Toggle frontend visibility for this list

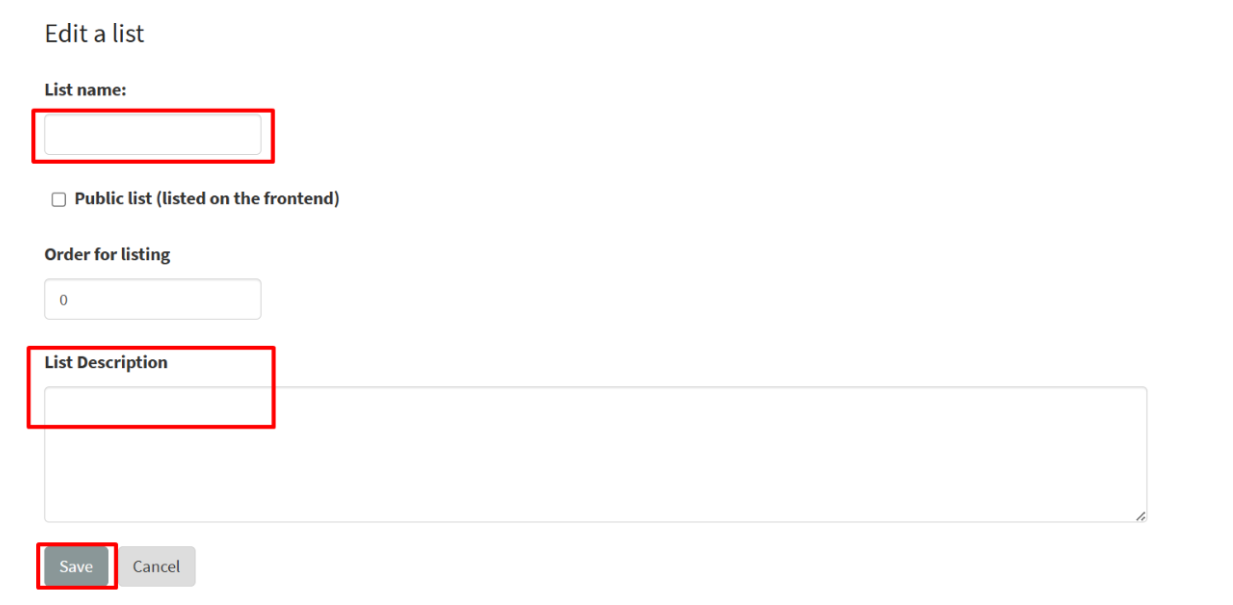[x=59, y=200]
